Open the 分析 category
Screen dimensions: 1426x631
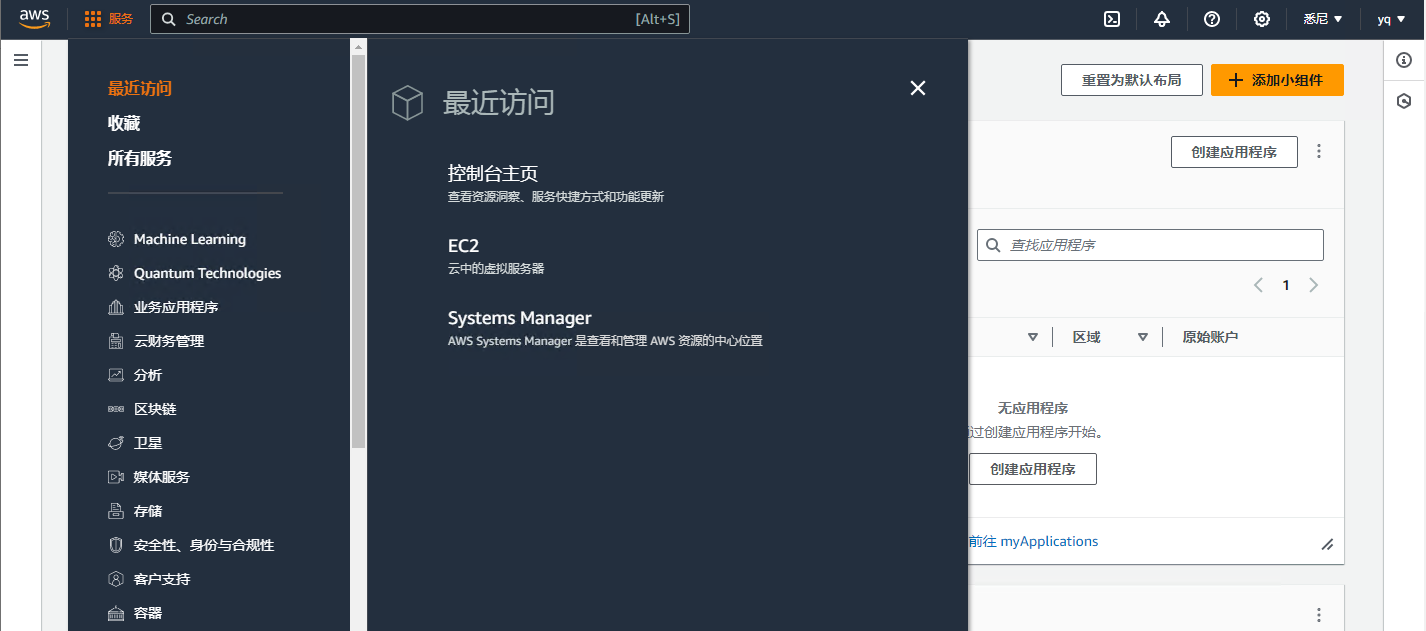(x=148, y=375)
